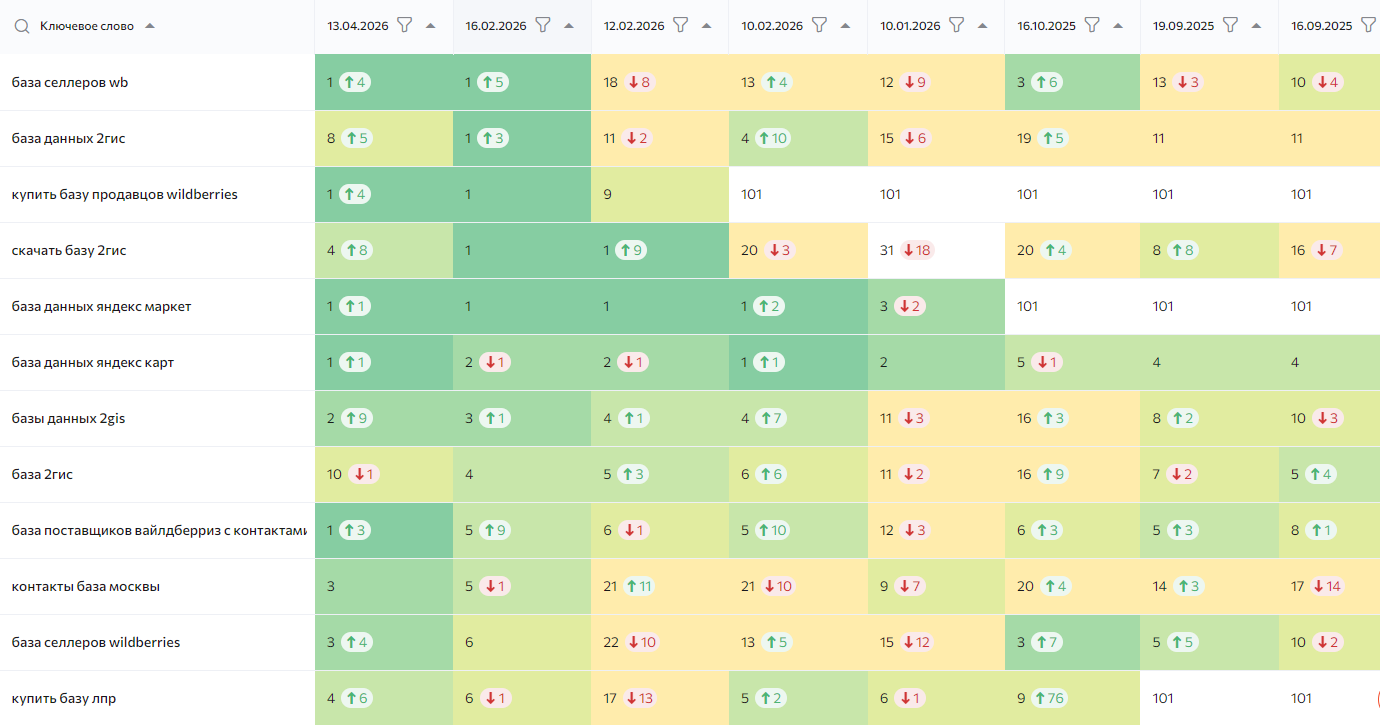Sort keywords using the Ключевое слово arrow
1380x725 pixels.
coord(150,26)
